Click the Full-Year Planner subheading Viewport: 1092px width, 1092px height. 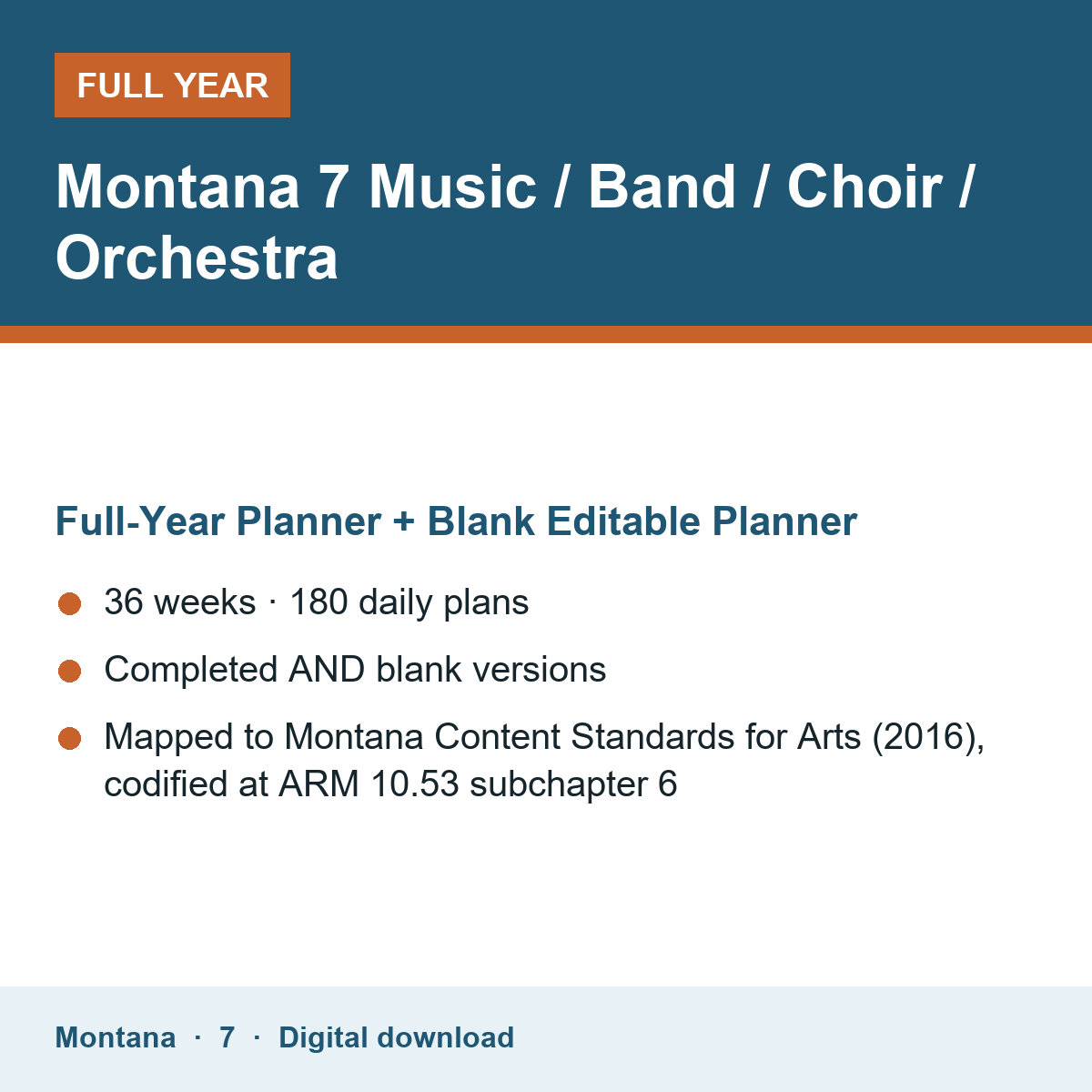tap(456, 521)
